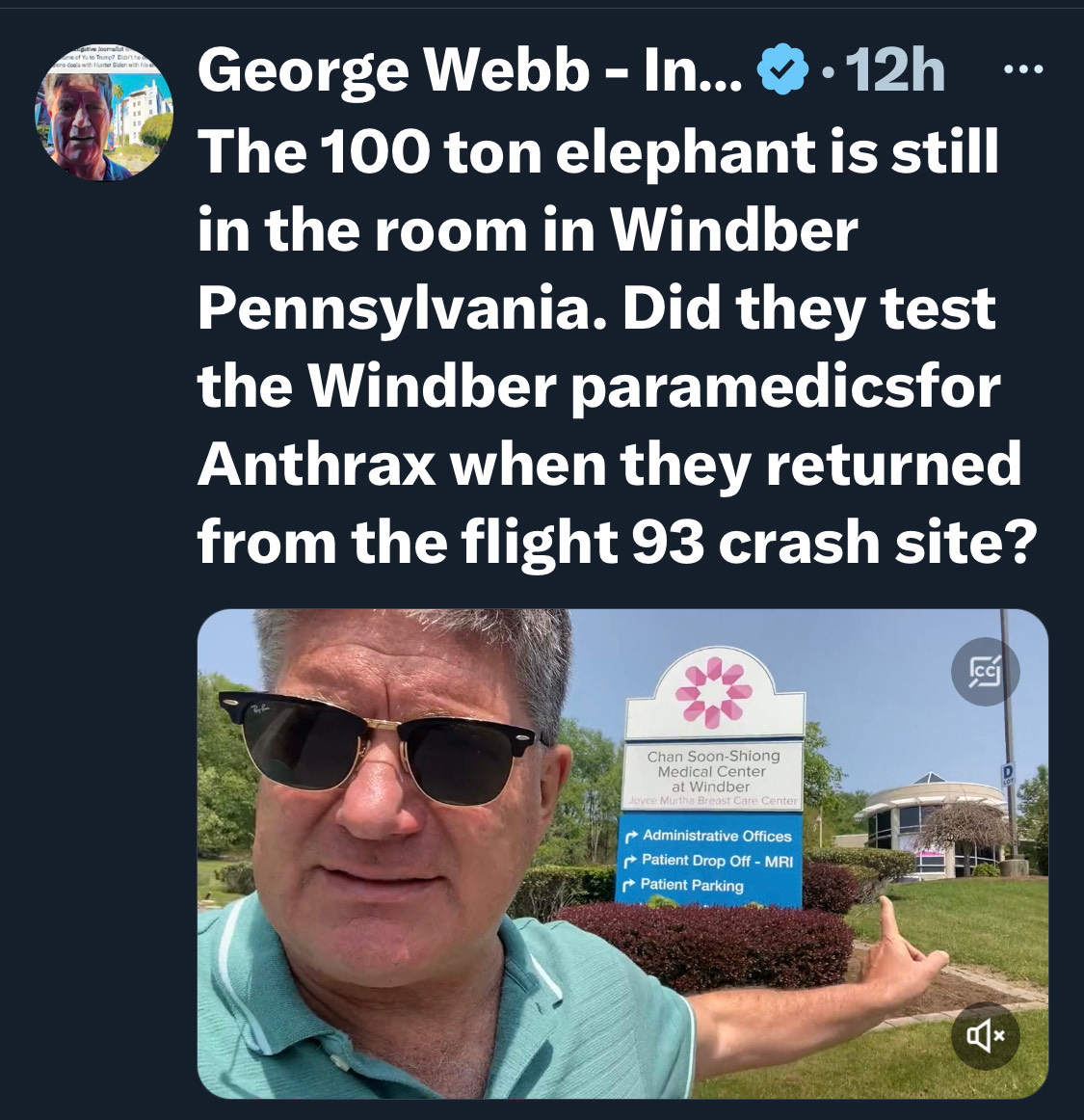The image size is (1084, 1120).
Task: Open the three-dot more options menu
Action: [1023, 69]
